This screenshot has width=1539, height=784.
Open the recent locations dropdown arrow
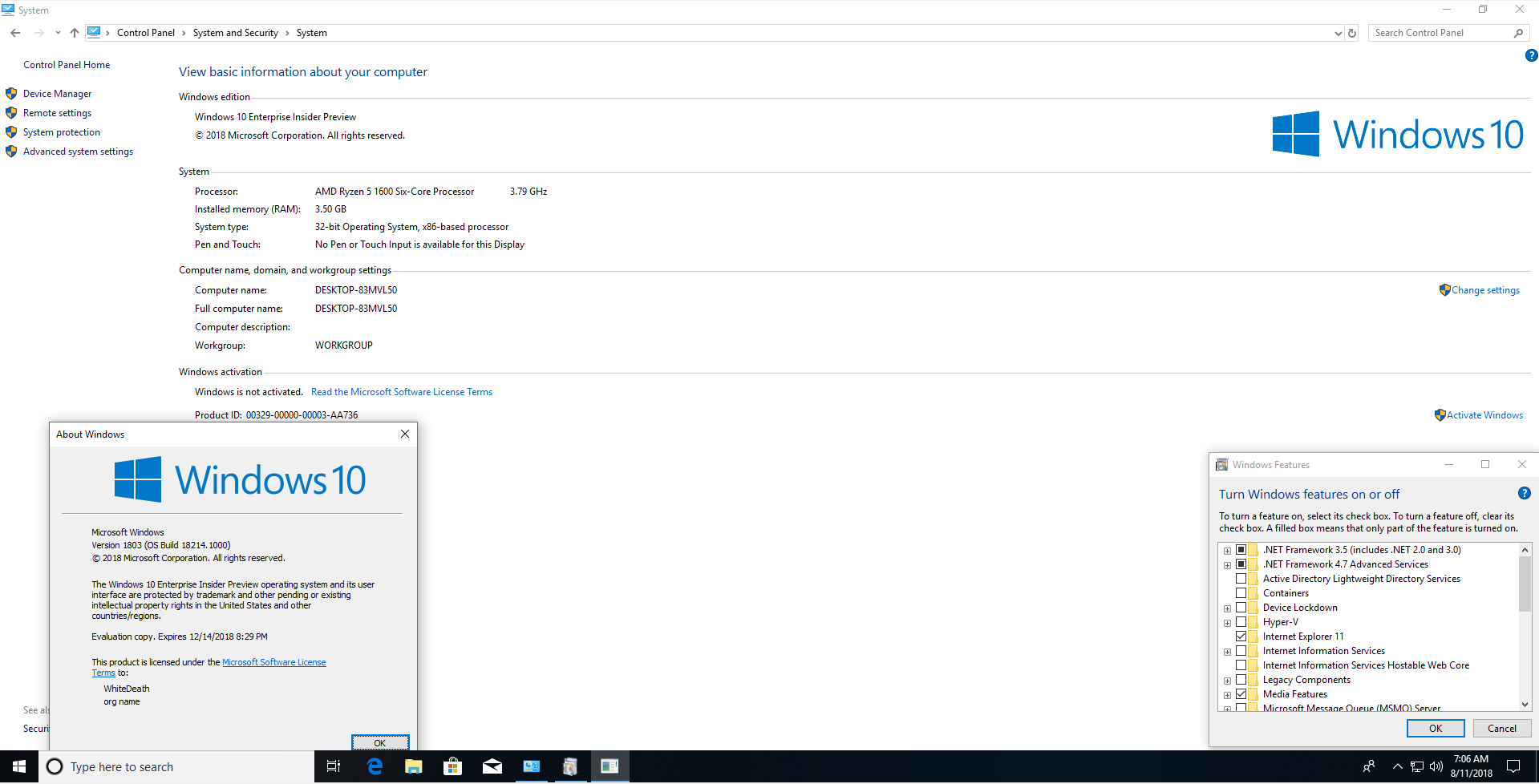coord(58,33)
